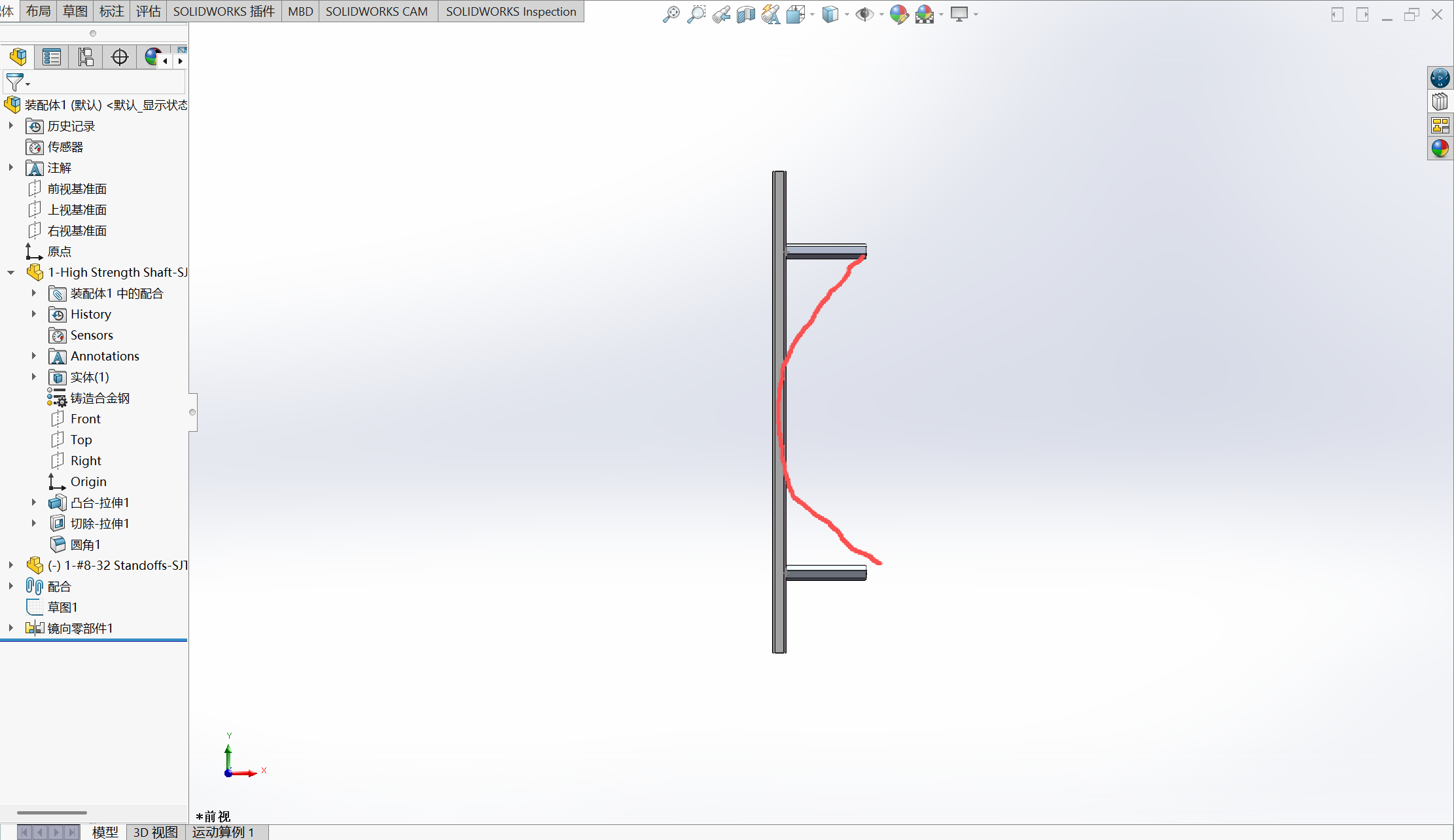1454x840 pixels.
Task: Open the Hide/Show Items dropdown arrow
Action: pyautogui.click(x=881, y=14)
